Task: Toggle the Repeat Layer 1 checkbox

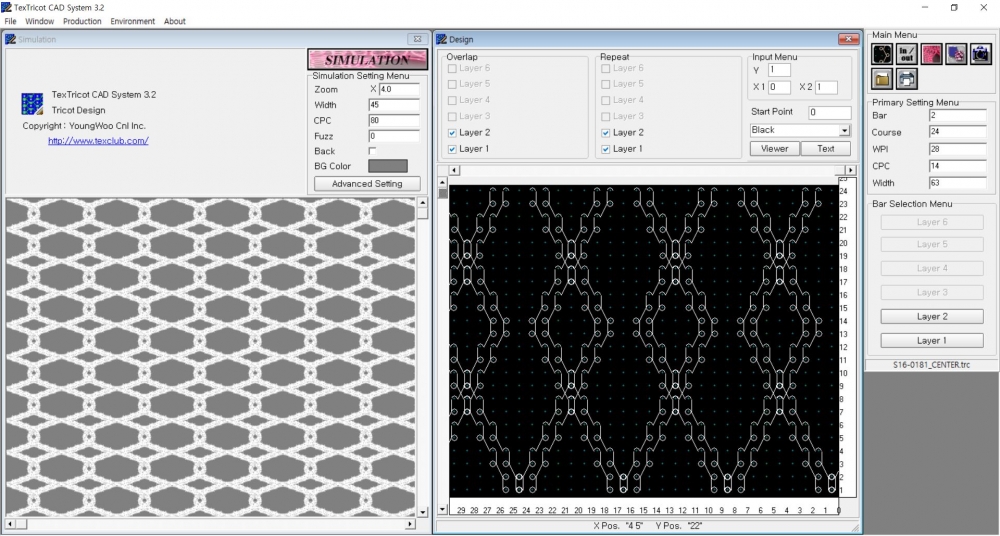Action: tap(607, 149)
